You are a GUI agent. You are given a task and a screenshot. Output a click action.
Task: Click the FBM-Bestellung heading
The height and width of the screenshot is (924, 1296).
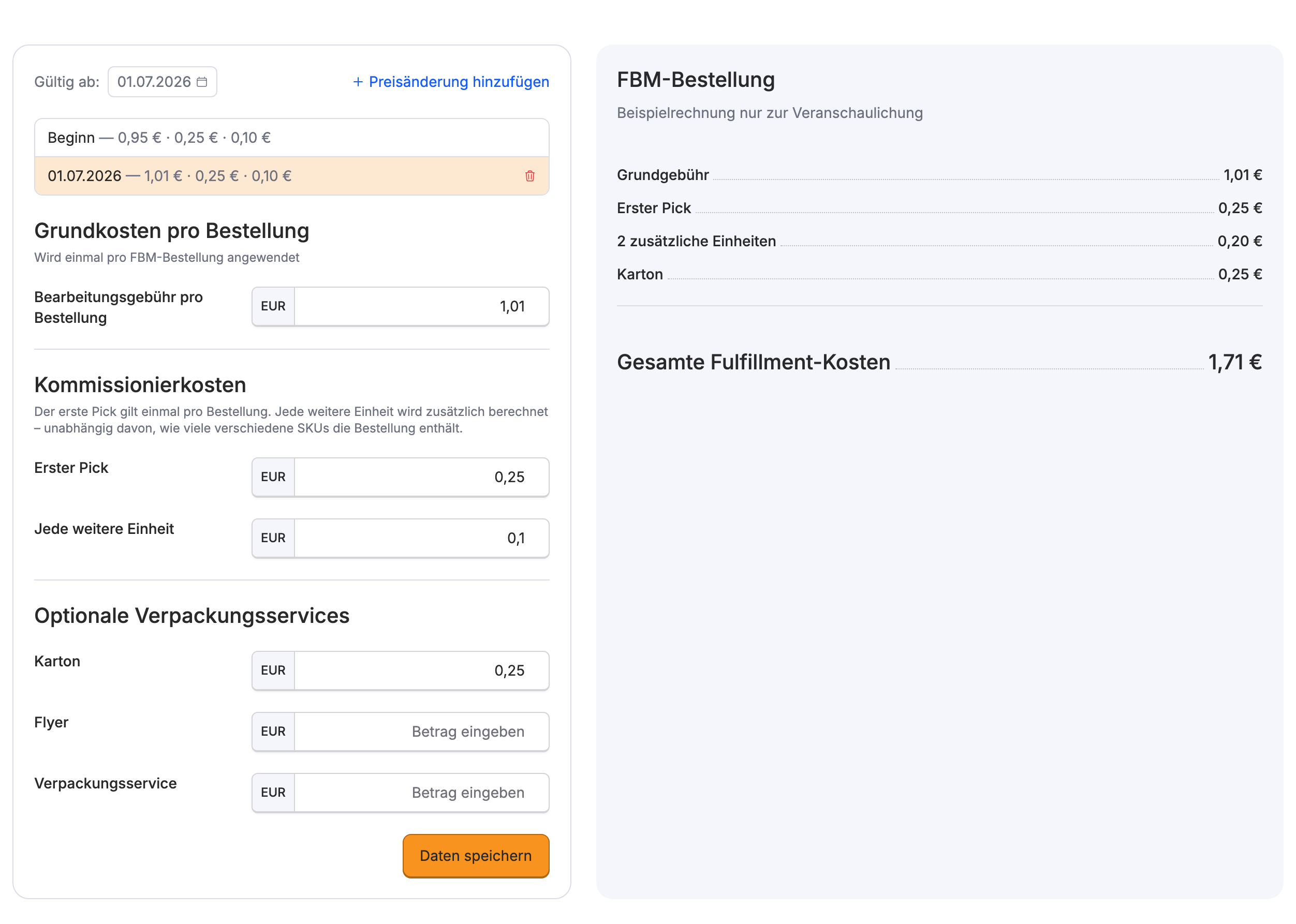[696, 80]
